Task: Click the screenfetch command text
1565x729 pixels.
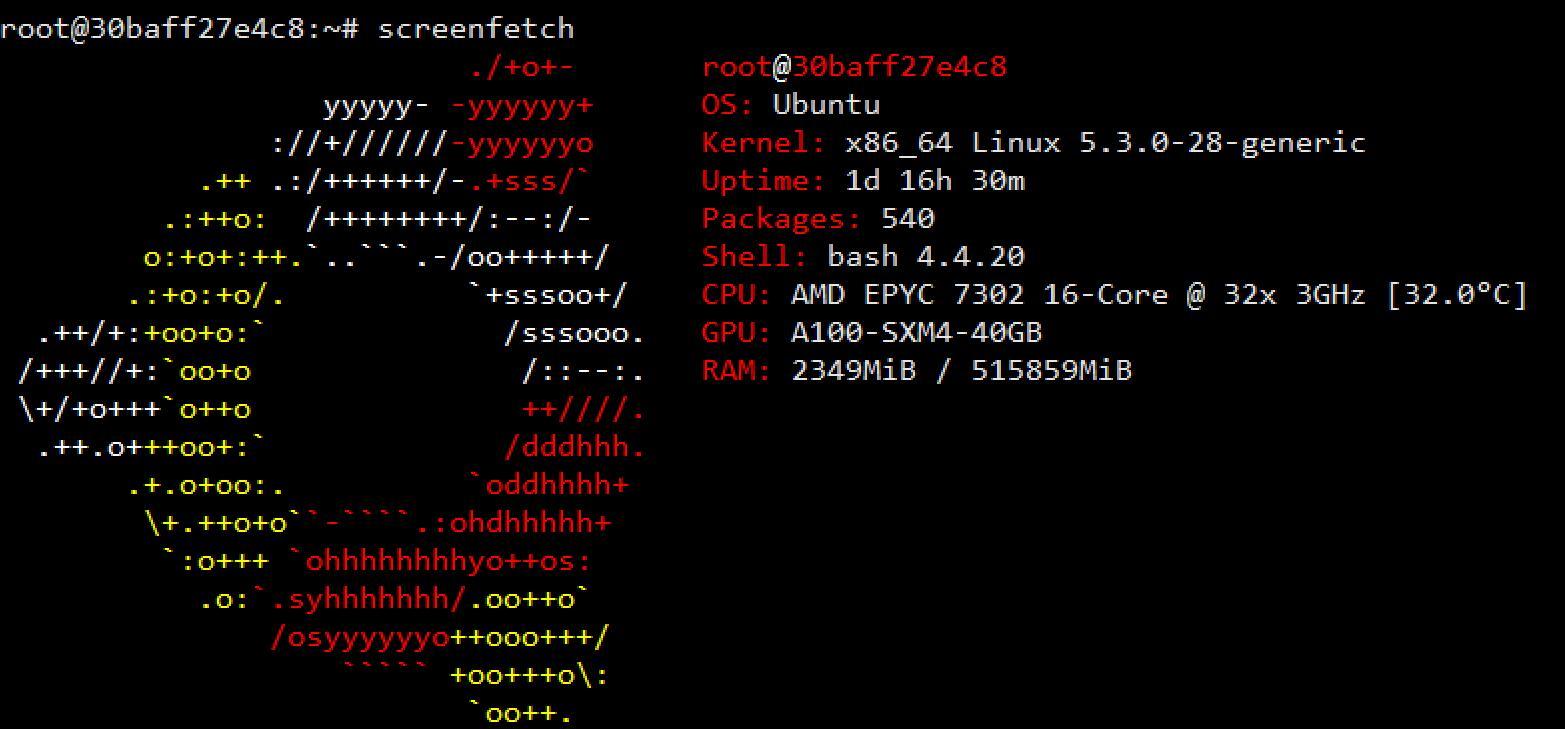Action: coord(476,28)
